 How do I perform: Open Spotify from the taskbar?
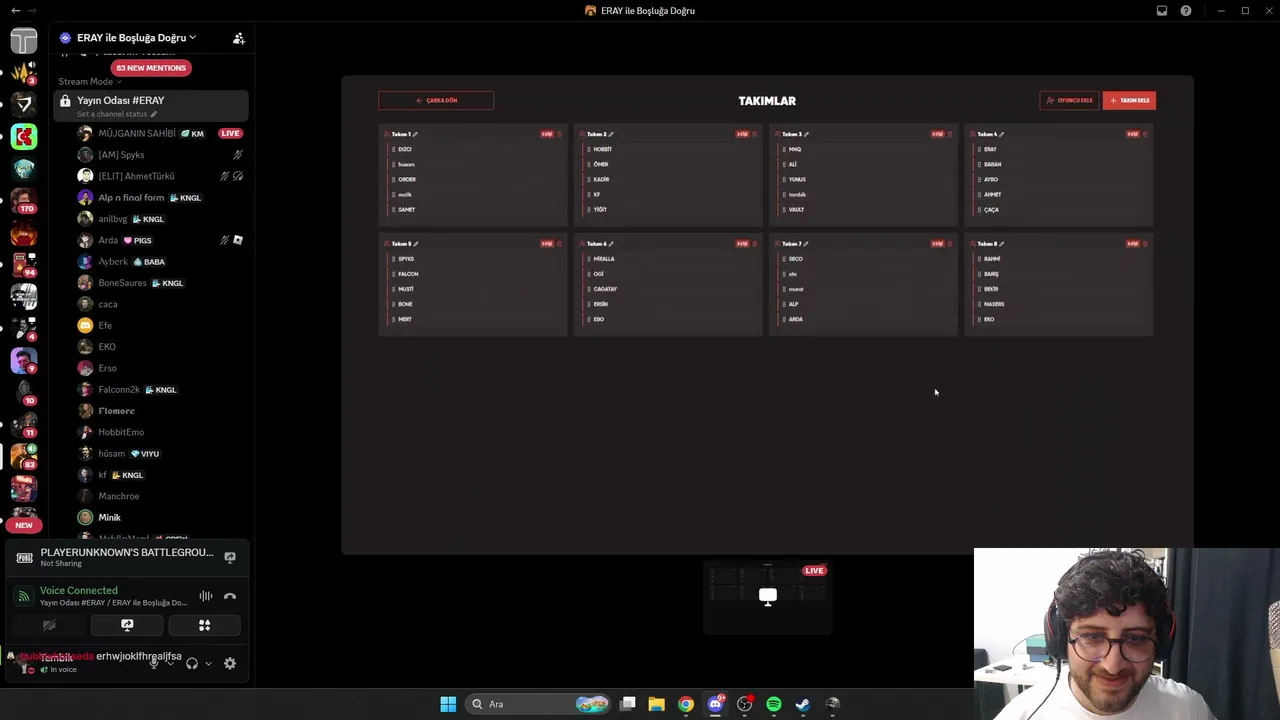[774, 704]
